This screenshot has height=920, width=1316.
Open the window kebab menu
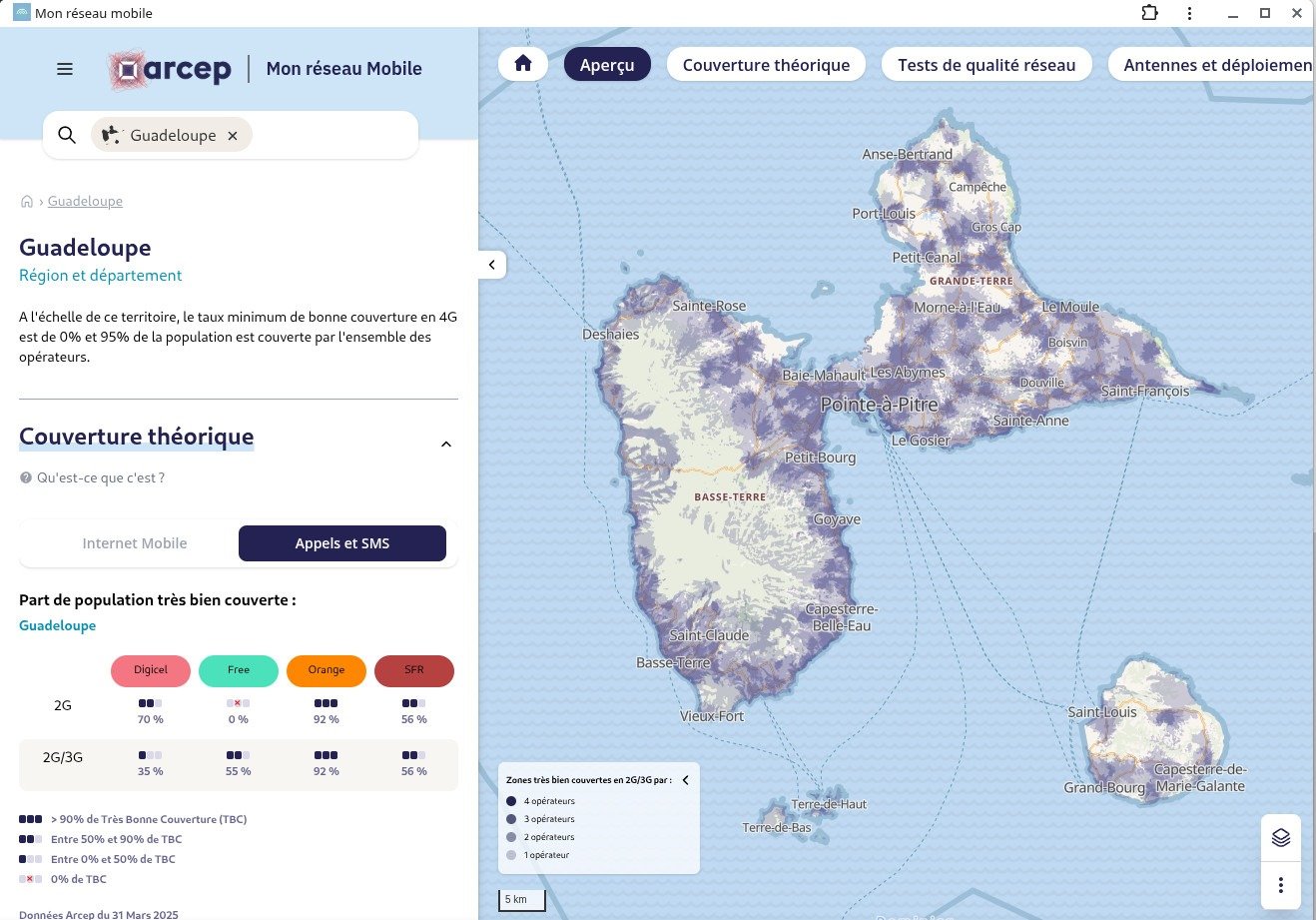1189,13
